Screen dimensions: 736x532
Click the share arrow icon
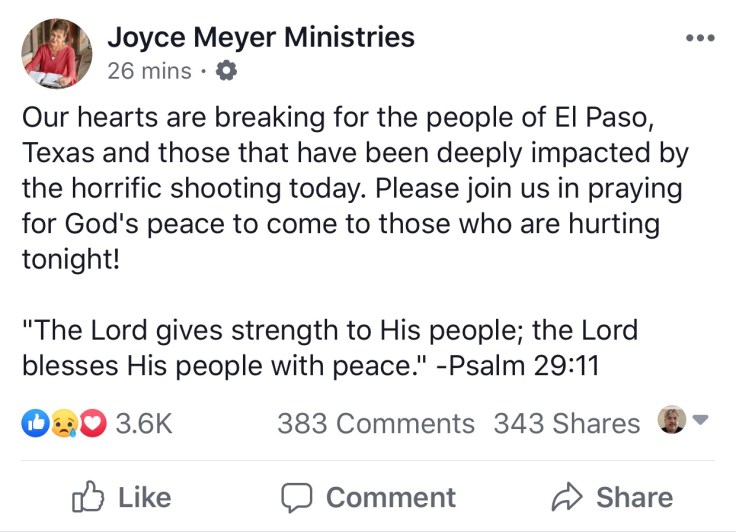pos(566,497)
